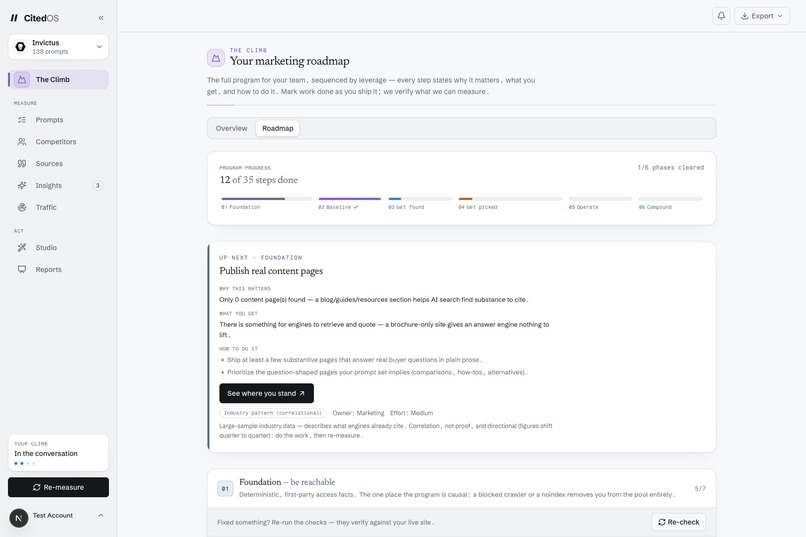Click the 5/7 count on Foundation row

coord(700,489)
